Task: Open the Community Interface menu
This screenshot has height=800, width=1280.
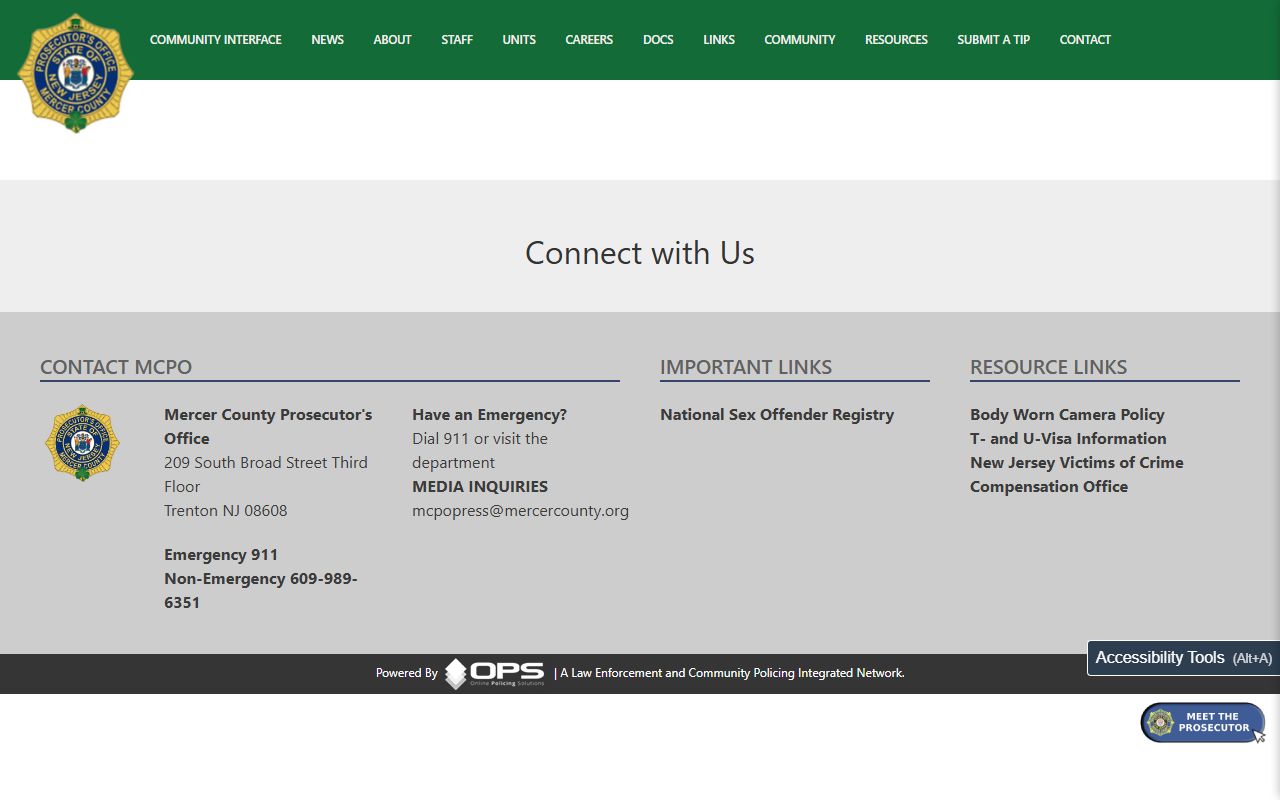Action: 216,40
